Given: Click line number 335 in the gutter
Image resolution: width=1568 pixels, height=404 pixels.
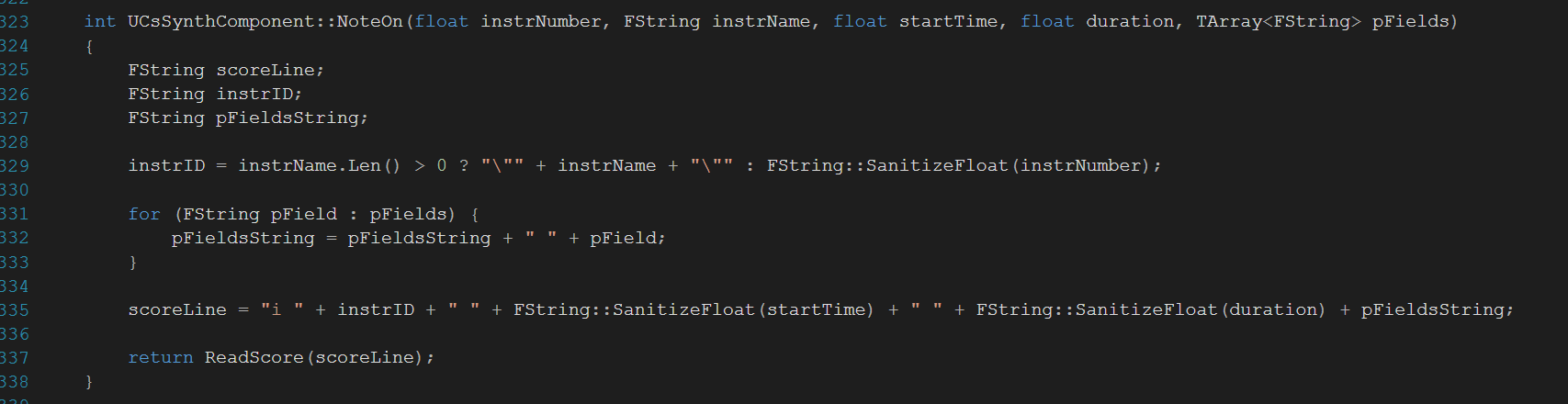Looking at the screenshot, I should 15,309.
